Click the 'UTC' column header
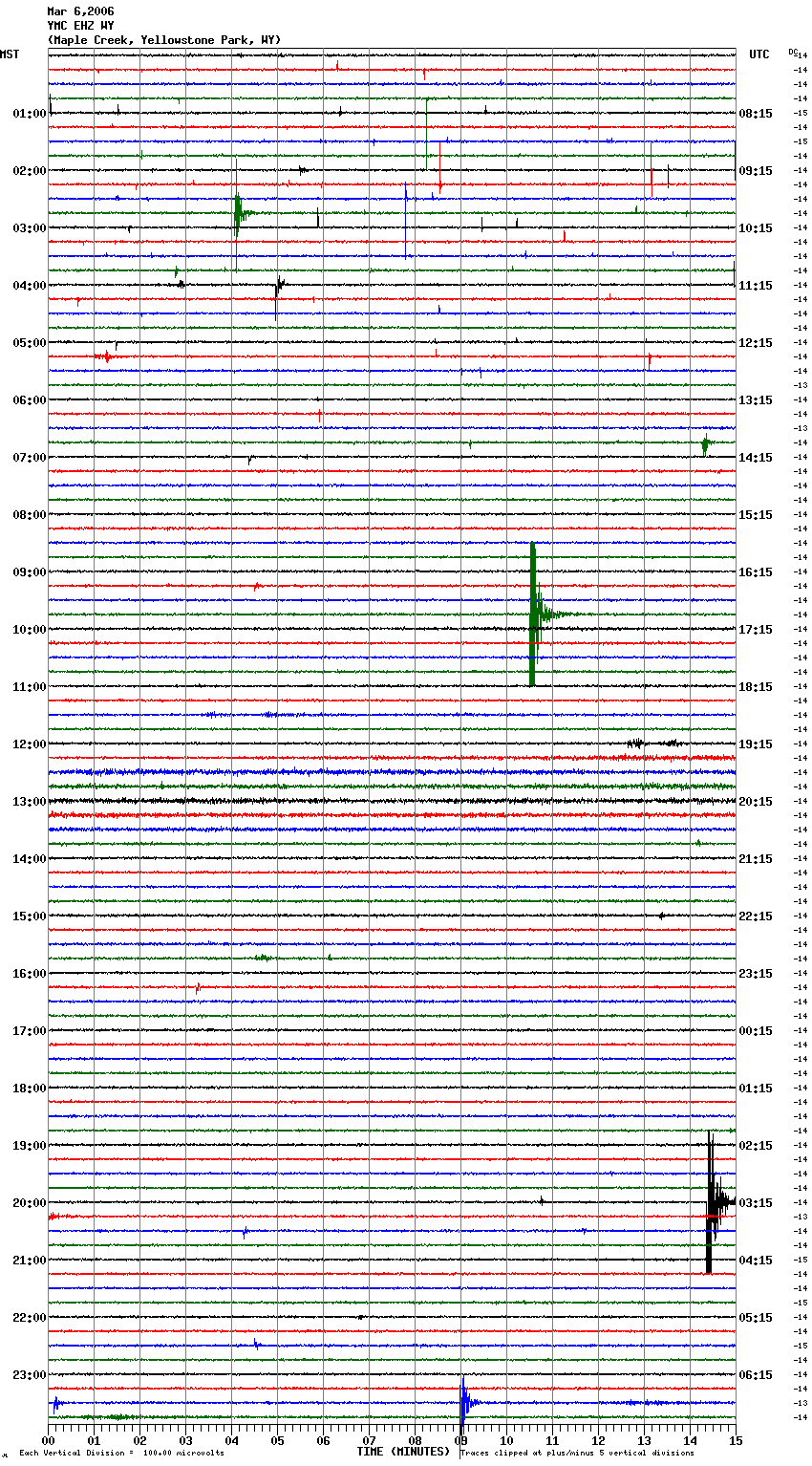Screen dimensions: 812x1466 (759, 54)
